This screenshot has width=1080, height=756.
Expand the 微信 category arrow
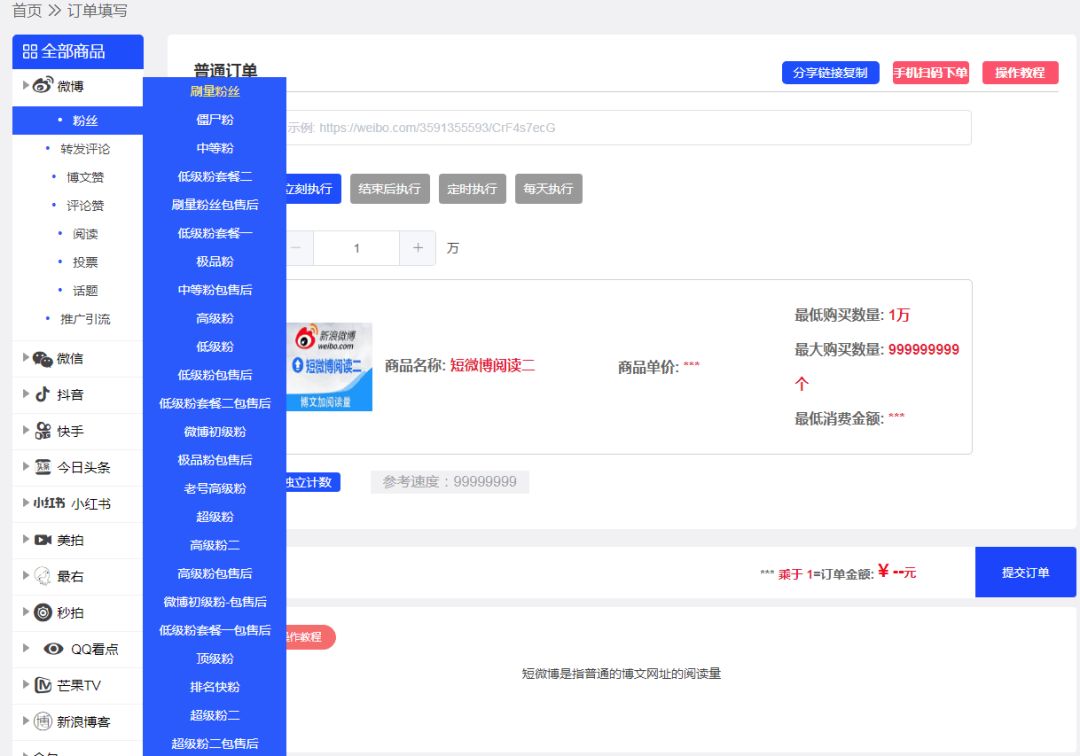(x=25, y=357)
